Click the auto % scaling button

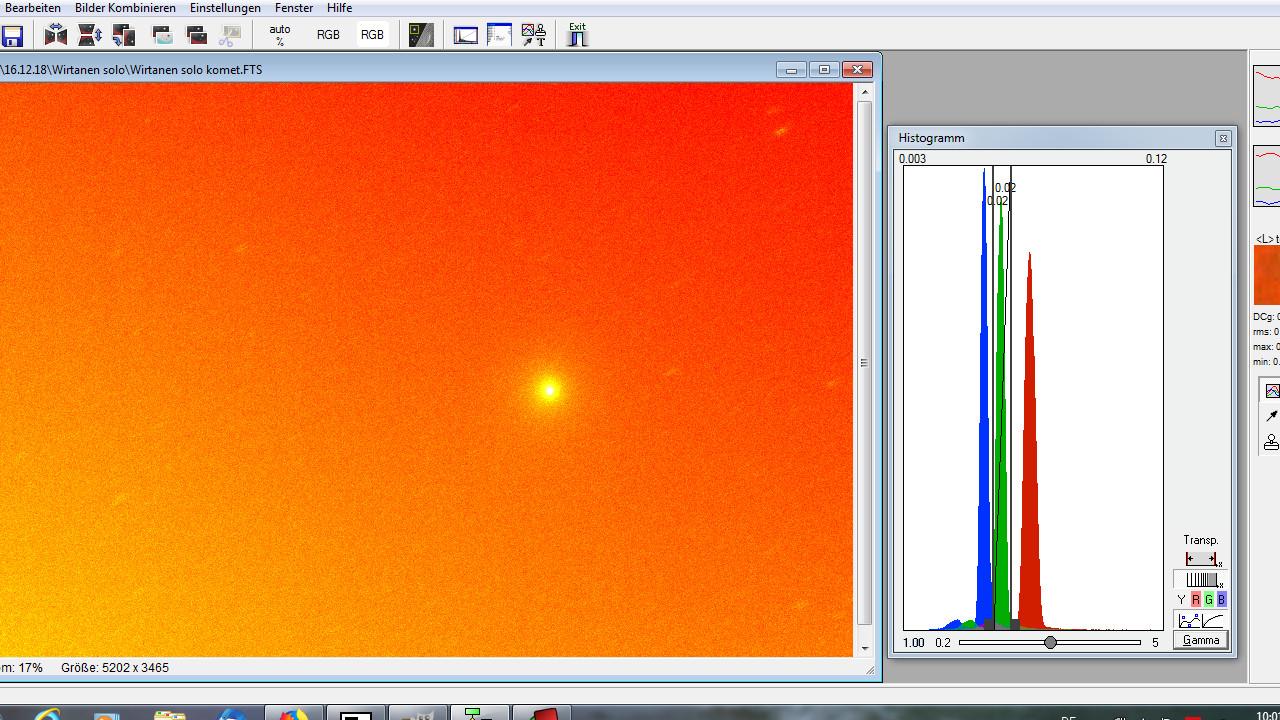point(280,35)
